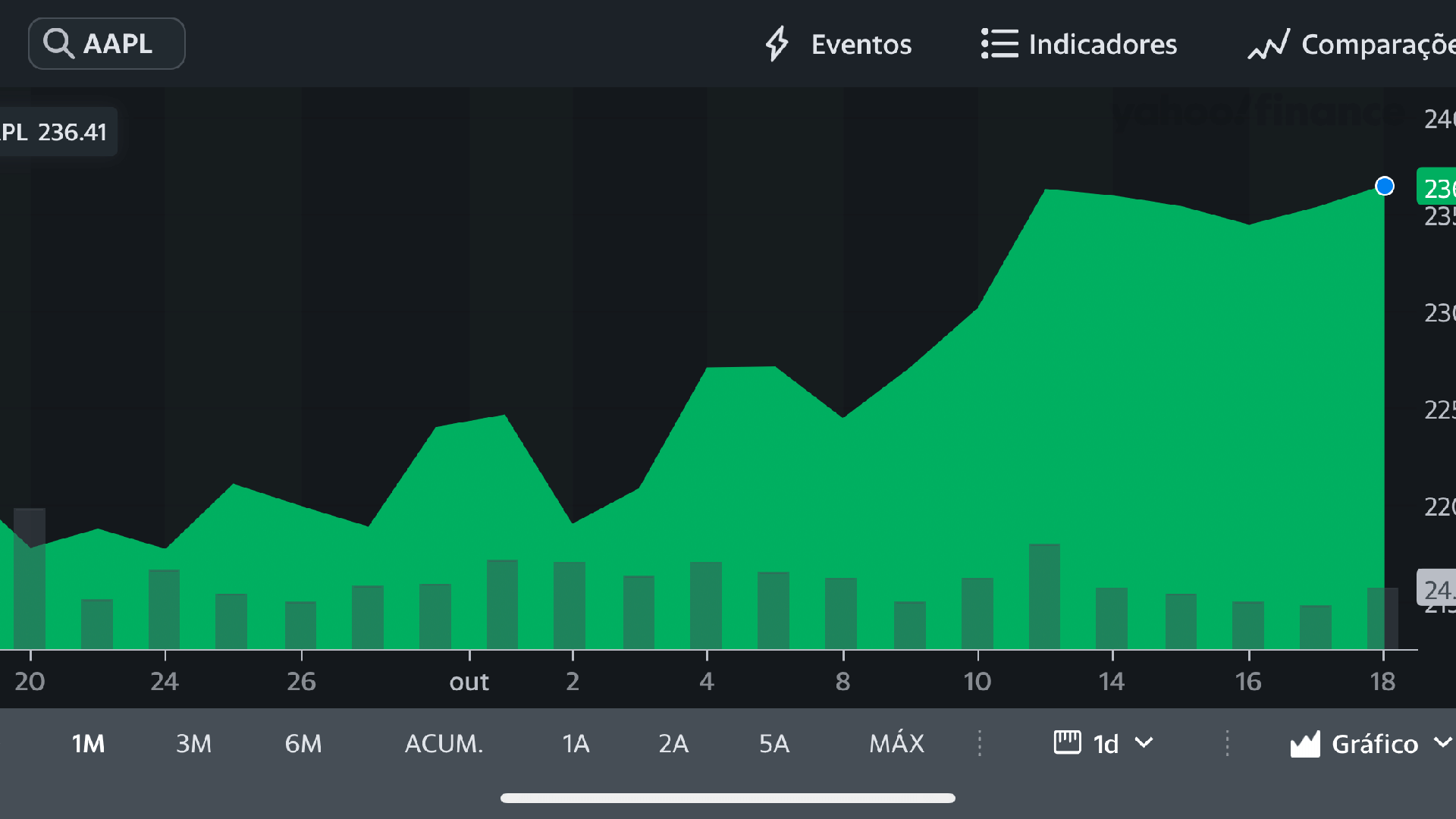Select the MÁX range button
1456x819 pixels.
click(x=896, y=744)
